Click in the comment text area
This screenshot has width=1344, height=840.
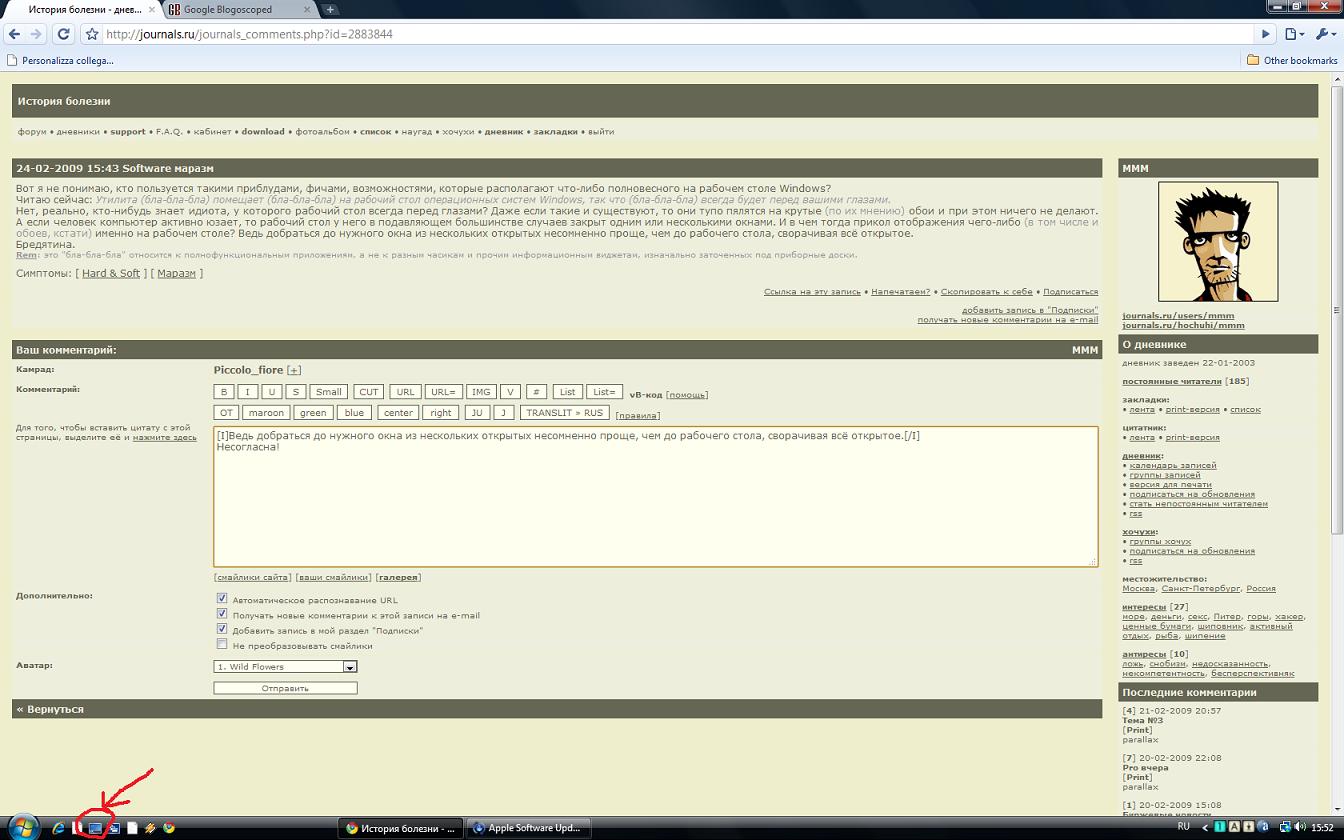click(x=655, y=497)
